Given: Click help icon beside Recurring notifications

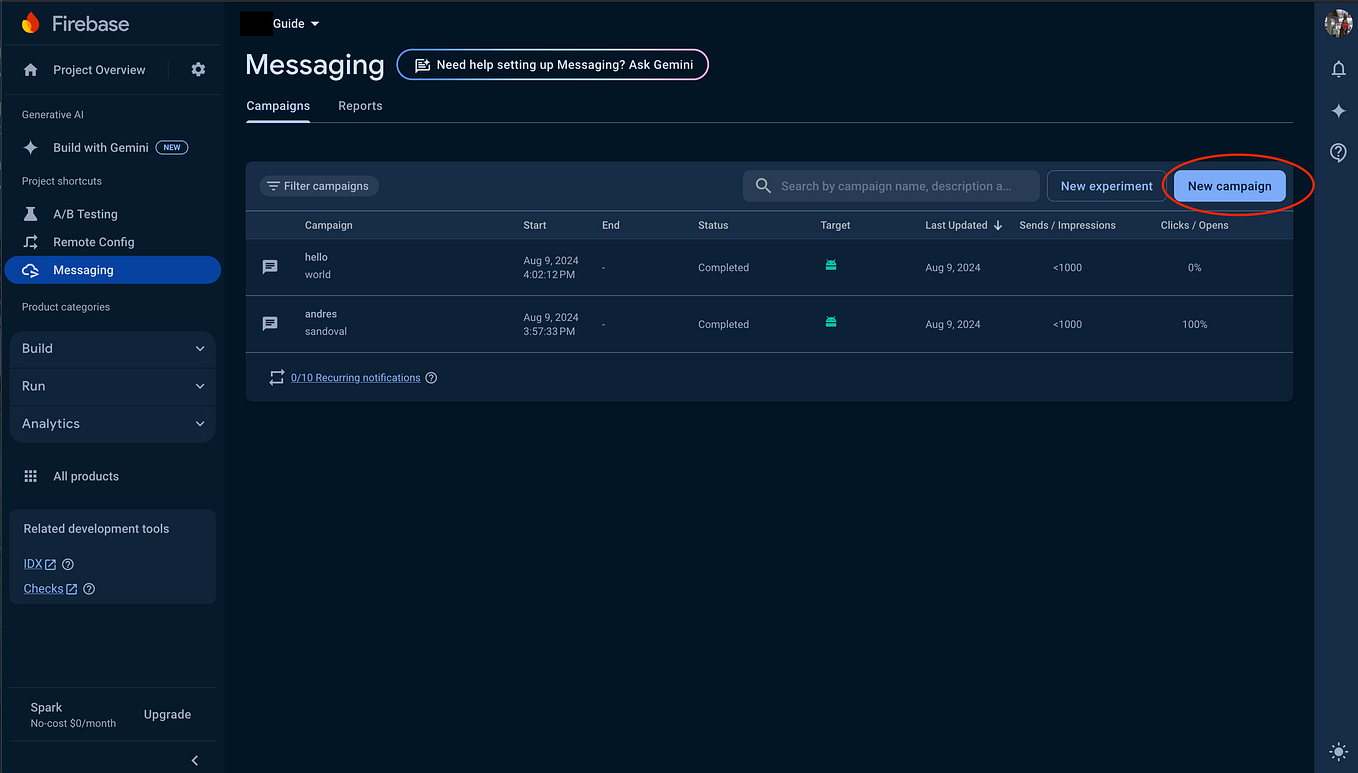Looking at the screenshot, I should (431, 378).
